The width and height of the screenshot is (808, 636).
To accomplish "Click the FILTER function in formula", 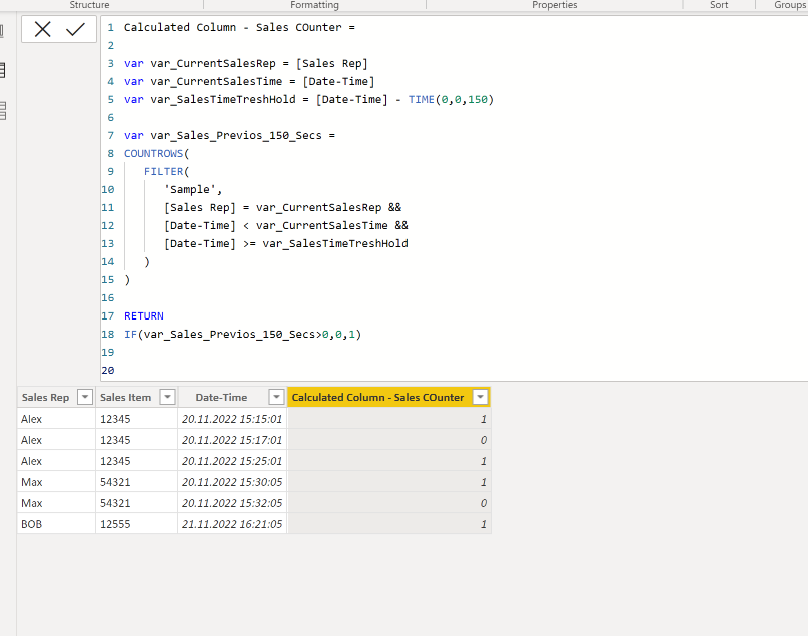I will click(163, 172).
